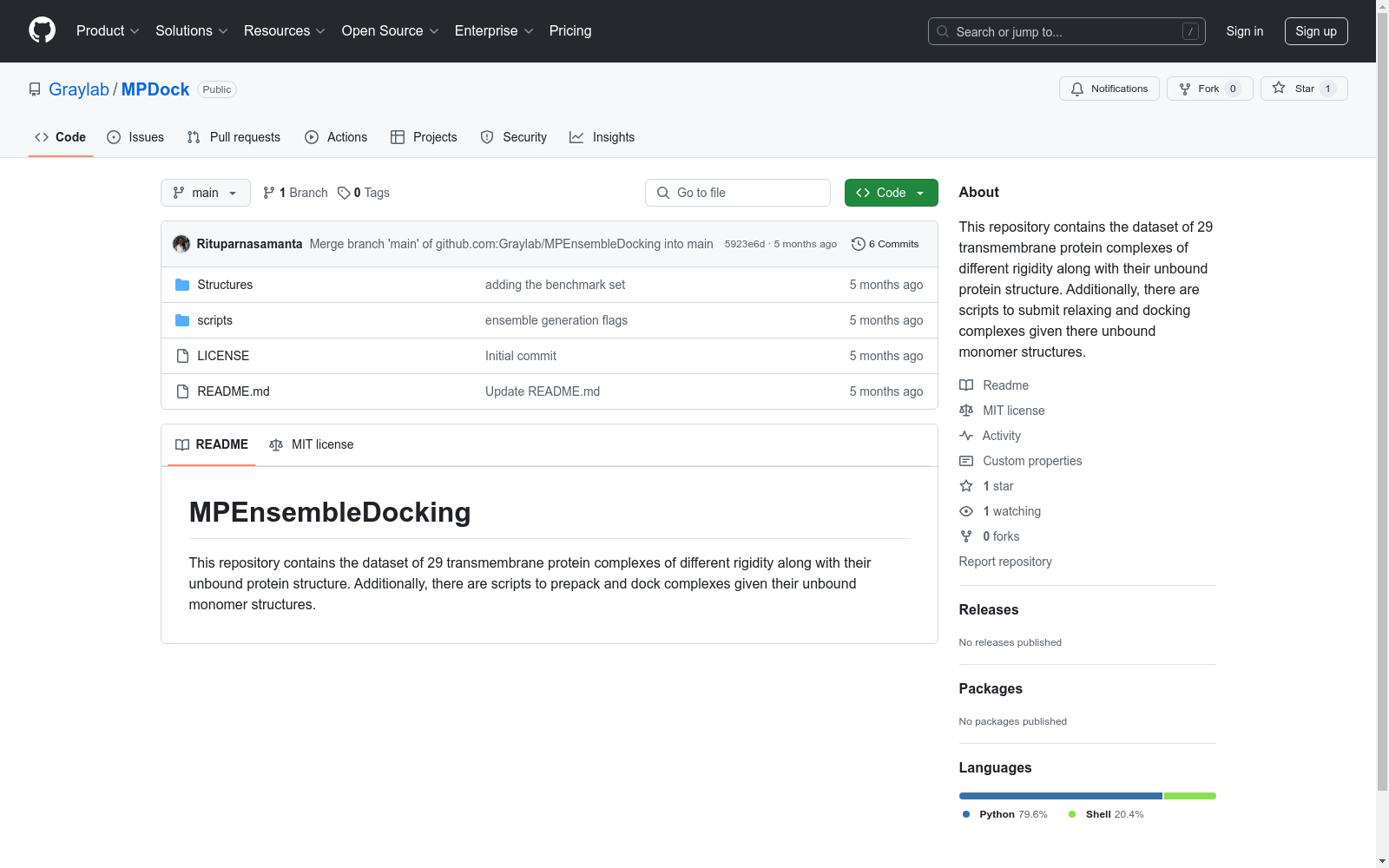Click the bell icon in Notifications
This screenshot has width=1389, height=868.
(1077, 89)
